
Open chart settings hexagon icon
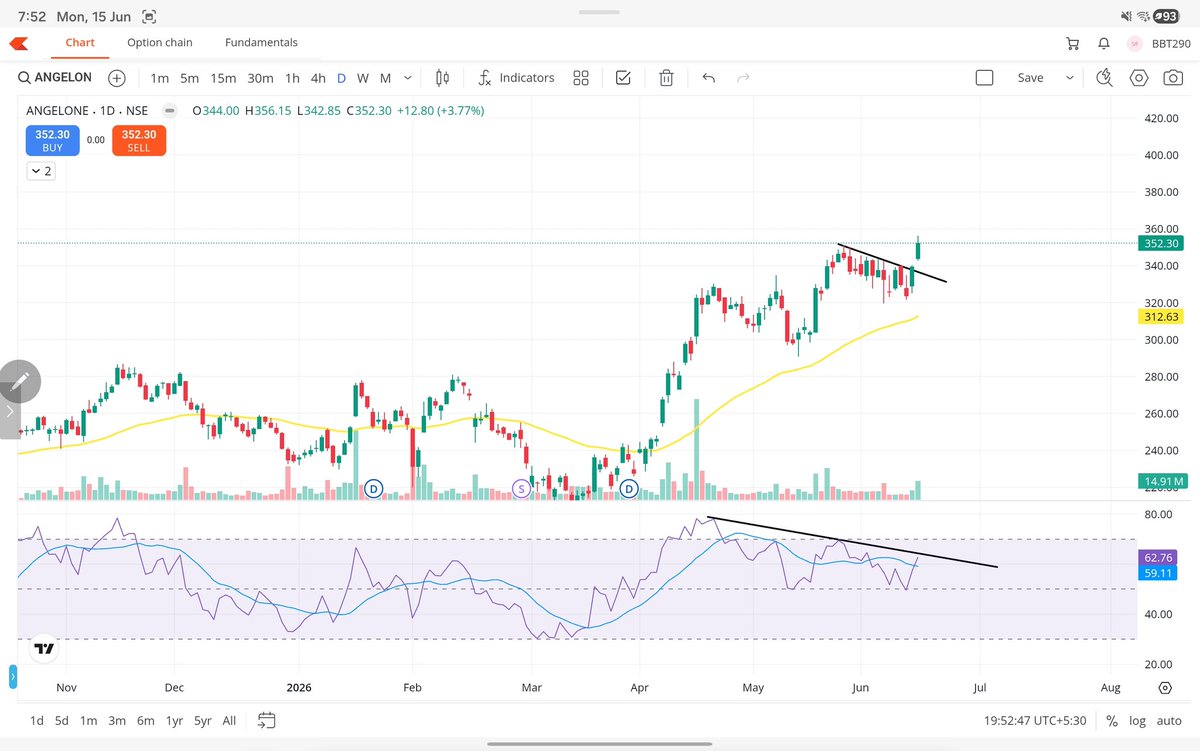(x=1139, y=78)
